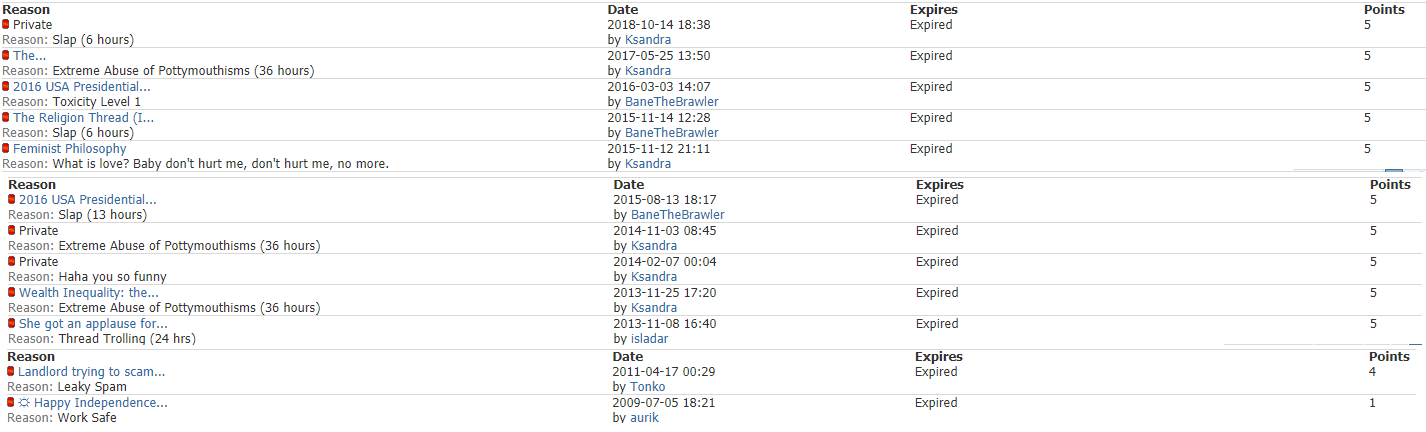Image resolution: width=1426 pixels, height=432 pixels.
Task: Click the red icon next to Wealth Inequality thread
Action: coord(12,293)
